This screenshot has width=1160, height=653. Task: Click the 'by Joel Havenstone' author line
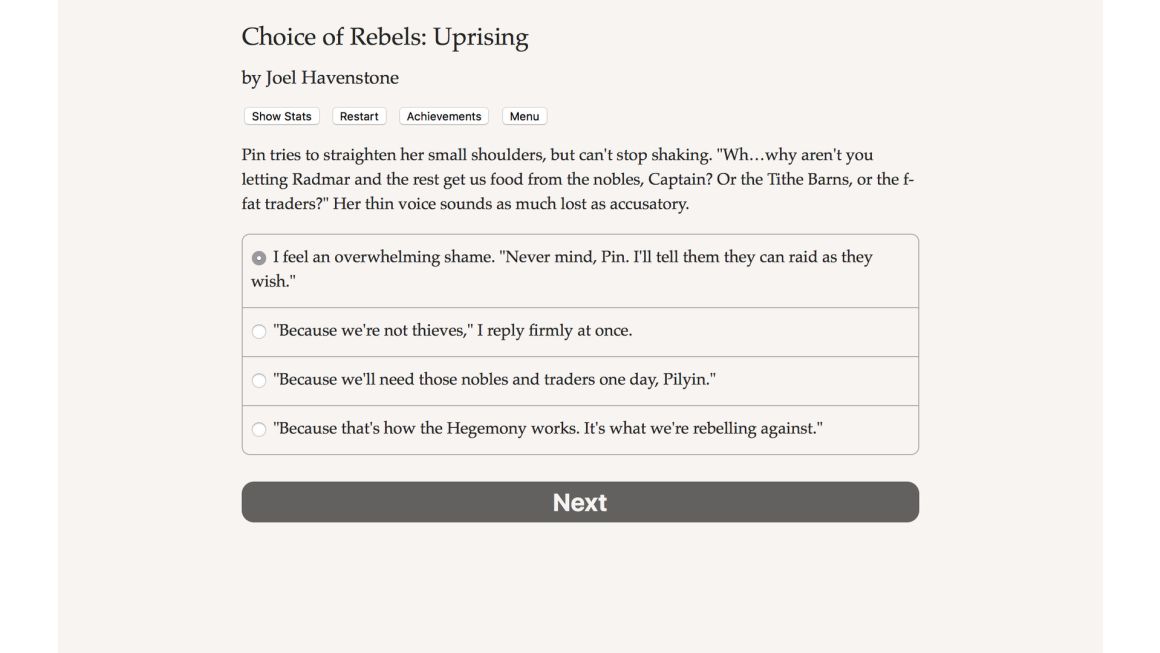320,78
